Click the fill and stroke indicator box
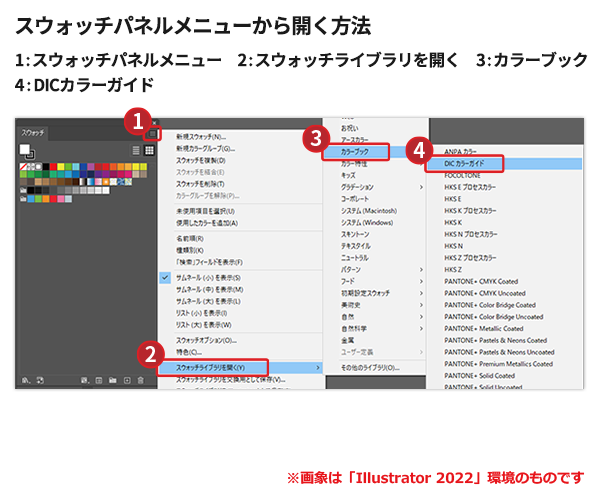 pos(27,151)
